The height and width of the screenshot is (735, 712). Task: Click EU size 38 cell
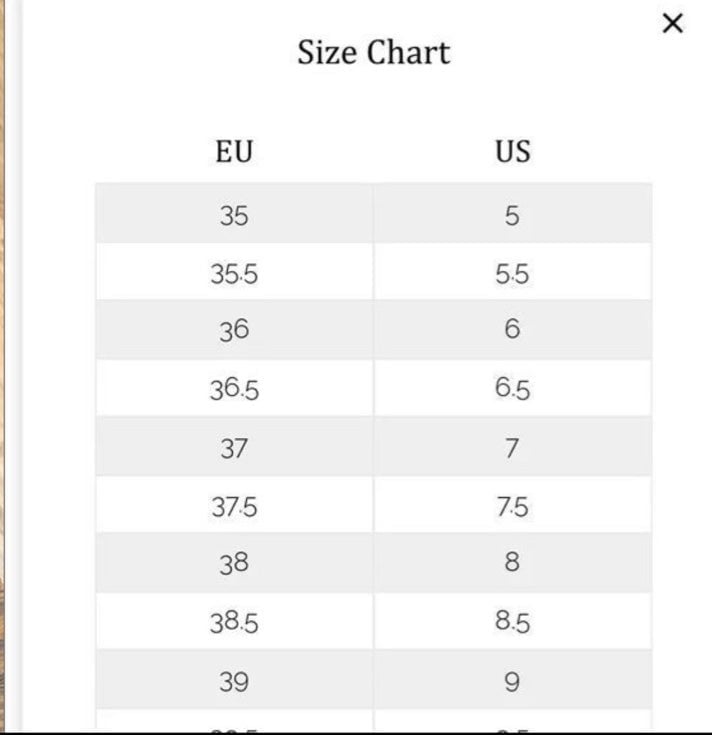coord(234,562)
